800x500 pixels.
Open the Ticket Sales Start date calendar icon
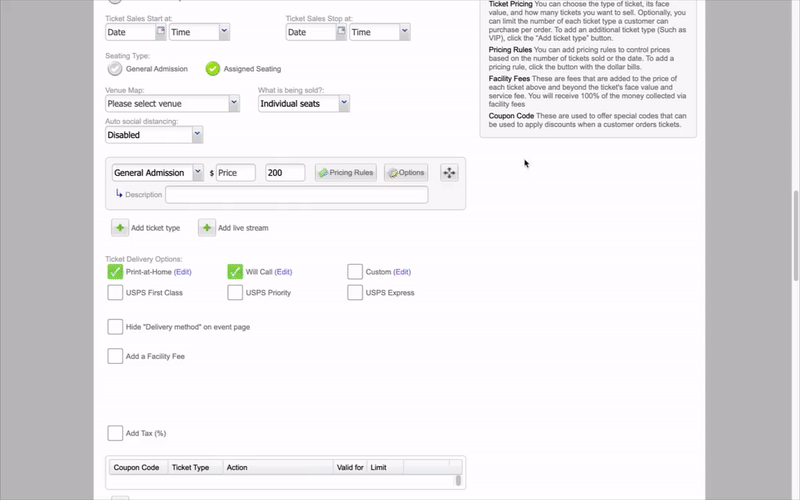click(161, 31)
